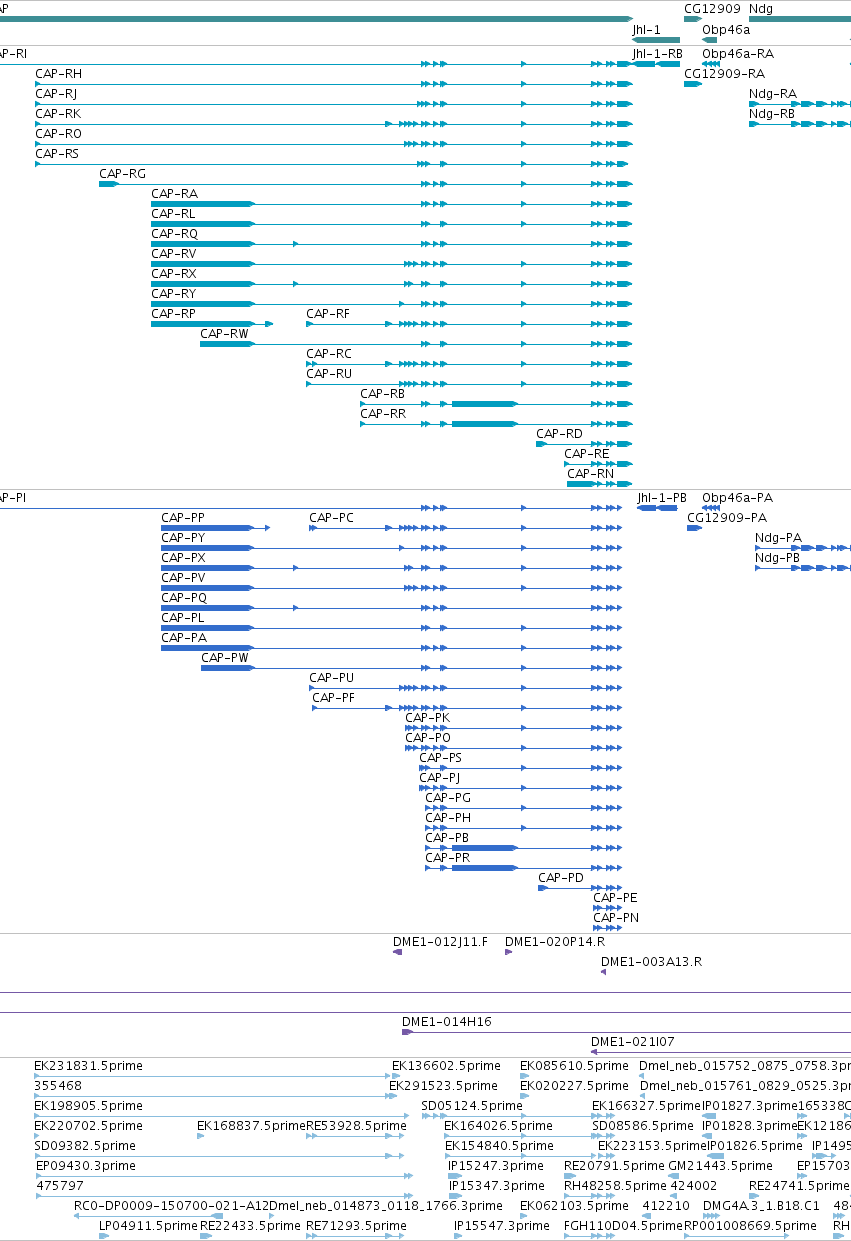Select the CAP-RJ transcript label
The height and width of the screenshot is (1241, 851).
point(56,94)
